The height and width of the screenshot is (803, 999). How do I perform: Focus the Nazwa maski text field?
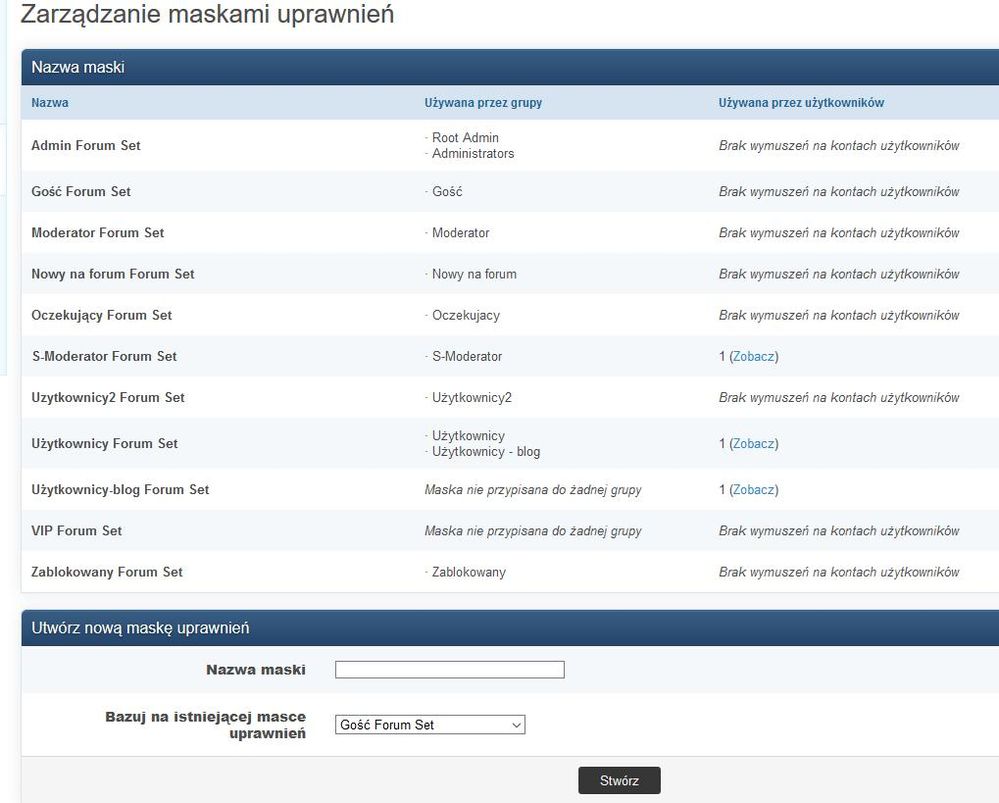[449, 670]
